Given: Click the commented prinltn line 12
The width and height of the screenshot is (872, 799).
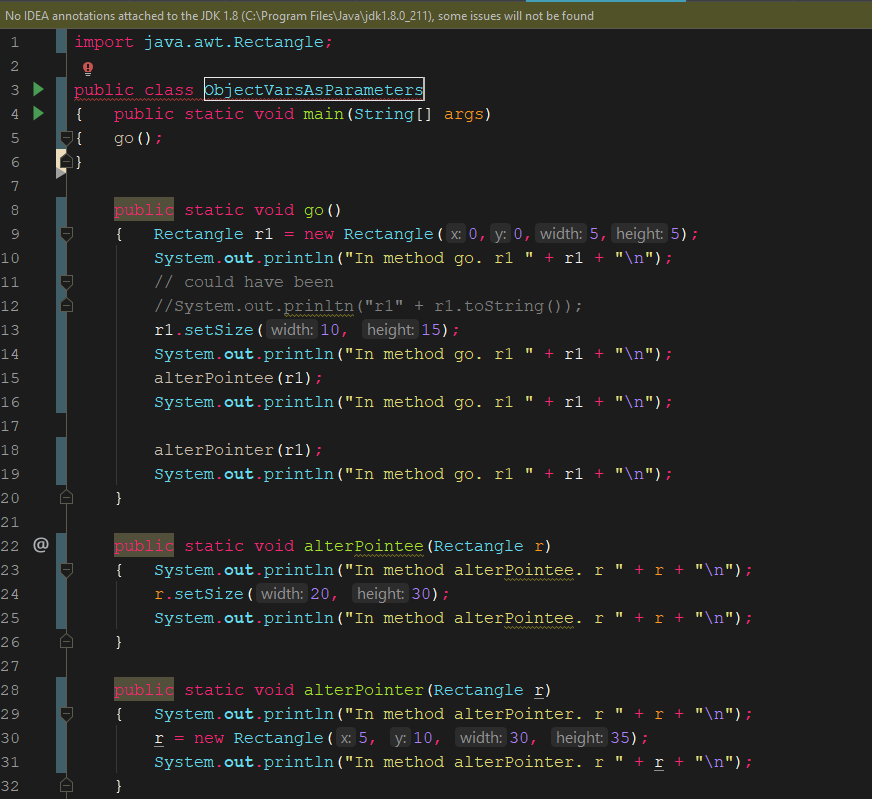Looking at the screenshot, I should pyautogui.click(x=368, y=306).
